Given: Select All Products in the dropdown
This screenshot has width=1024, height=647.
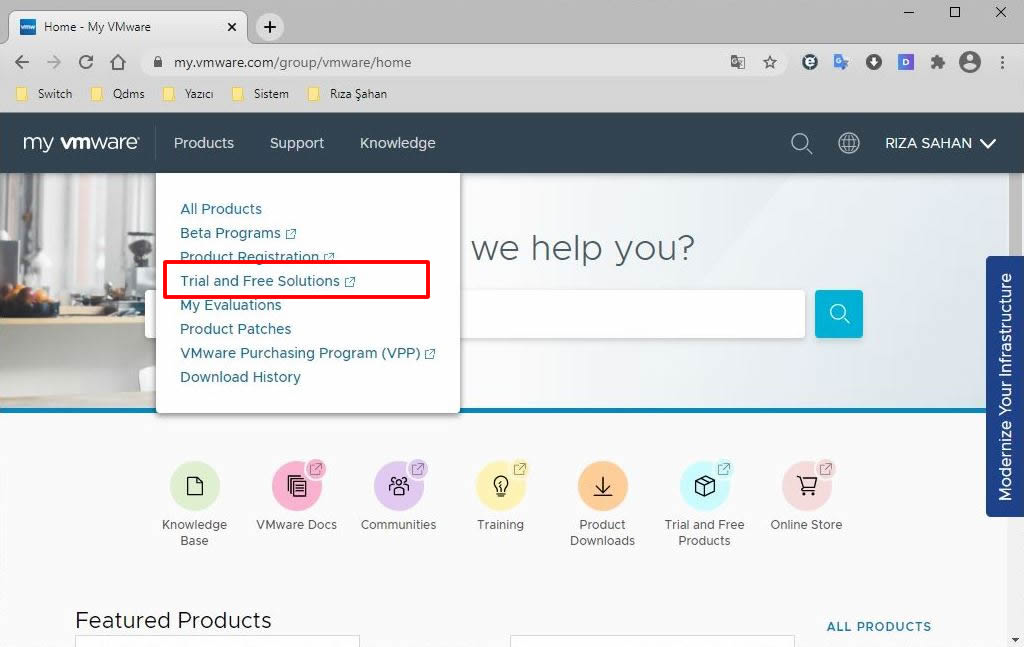Looking at the screenshot, I should (221, 209).
